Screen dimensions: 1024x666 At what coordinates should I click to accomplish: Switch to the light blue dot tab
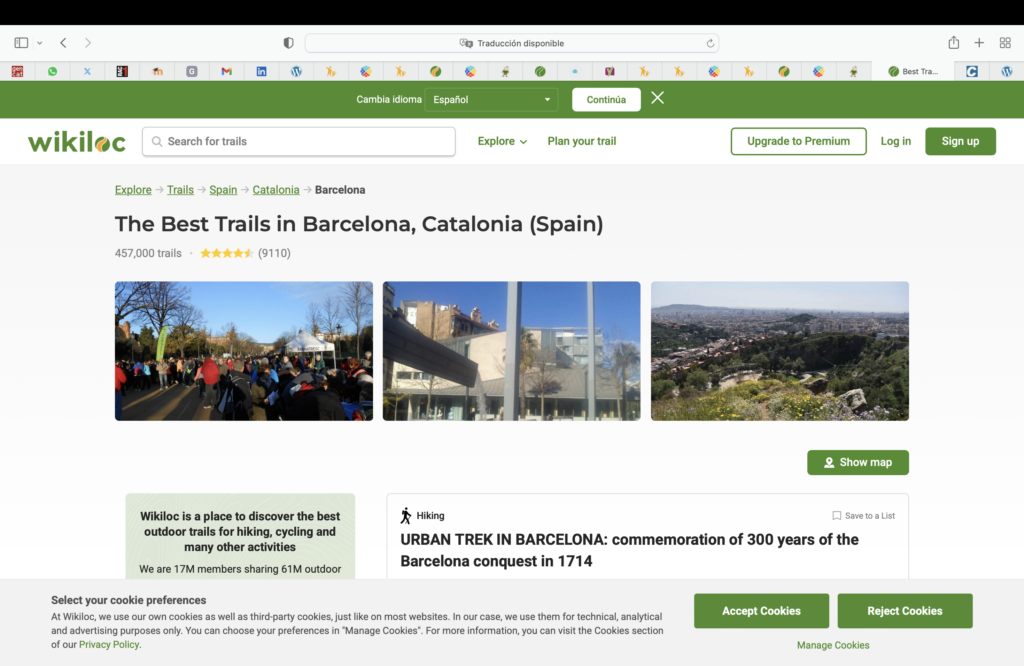[x=575, y=71]
